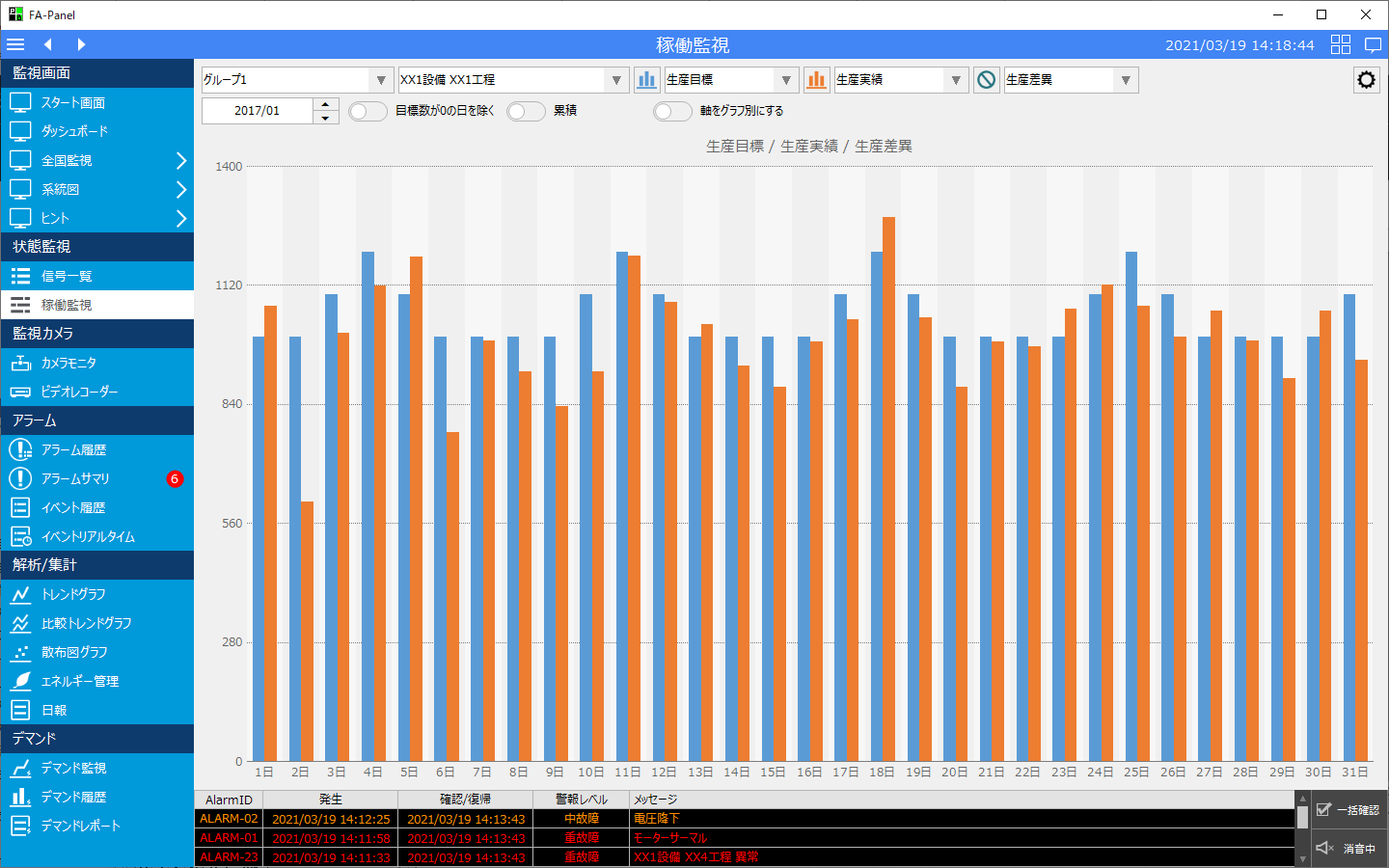Open the tile layout grid icon
Screen dimensions: 1389x868
[1341, 44]
